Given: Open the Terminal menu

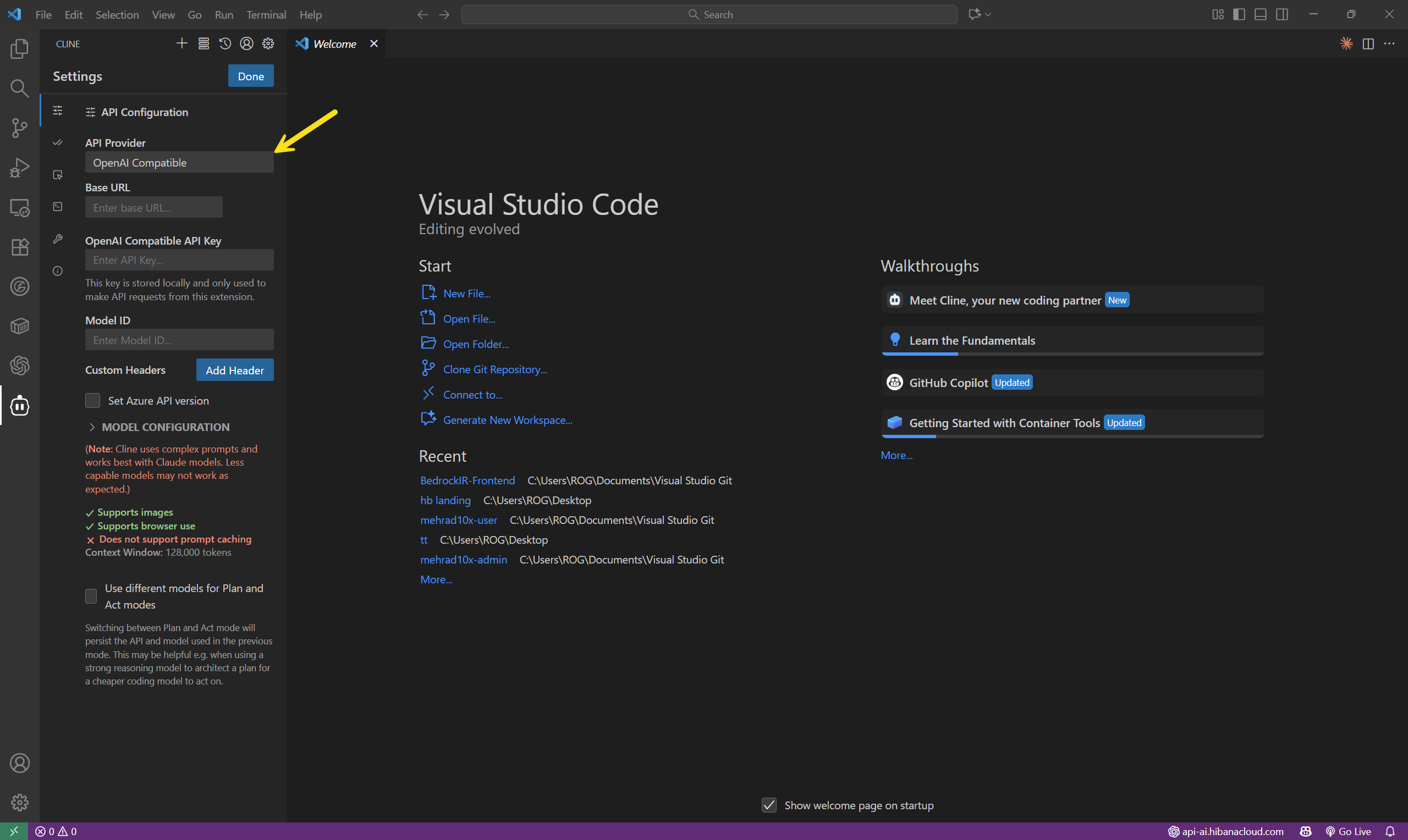Looking at the screenshot, I should click(x=266, y=15).
